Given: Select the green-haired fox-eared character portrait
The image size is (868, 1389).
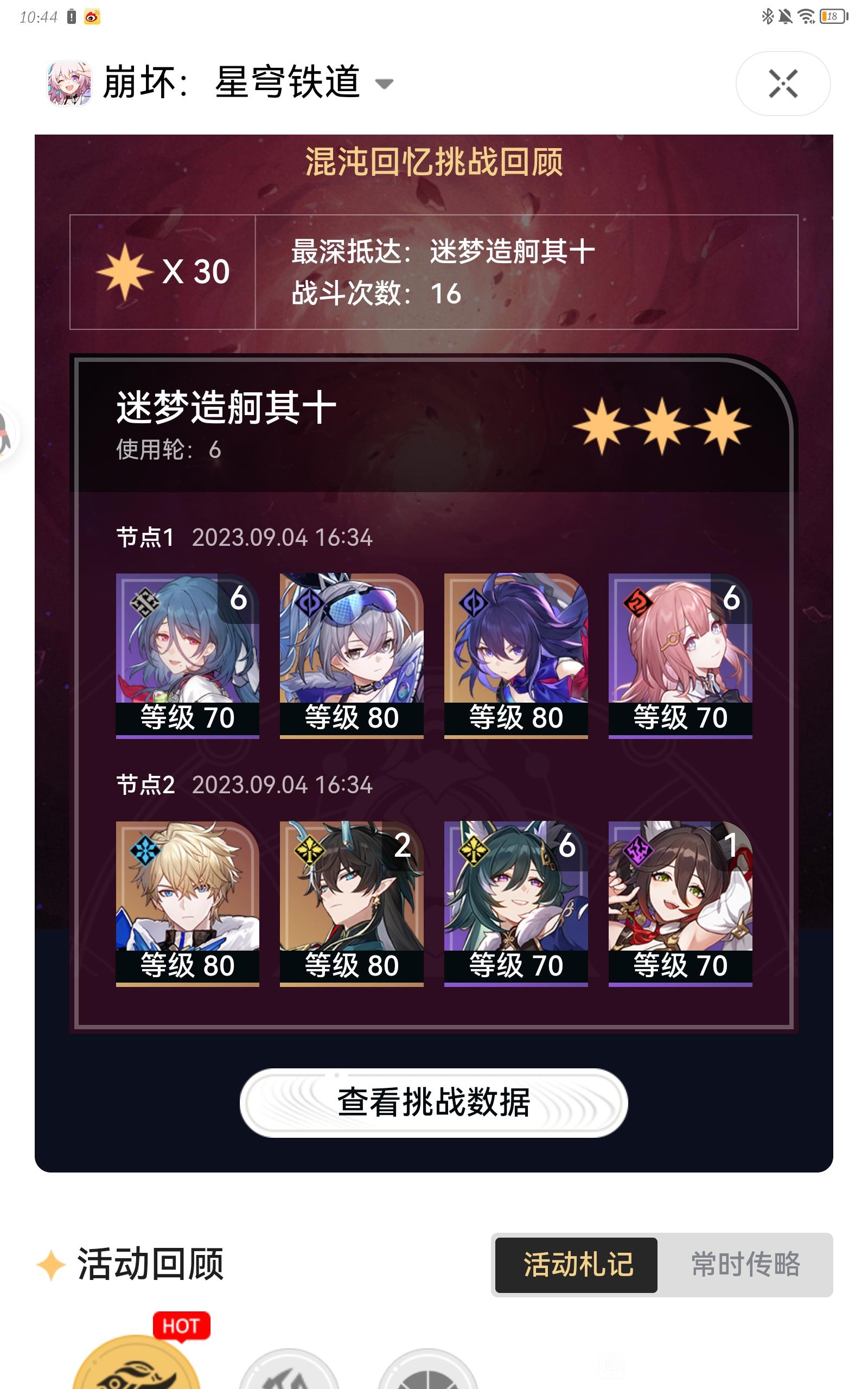Looking at the screenshot, I should click(x=515, y=903).
